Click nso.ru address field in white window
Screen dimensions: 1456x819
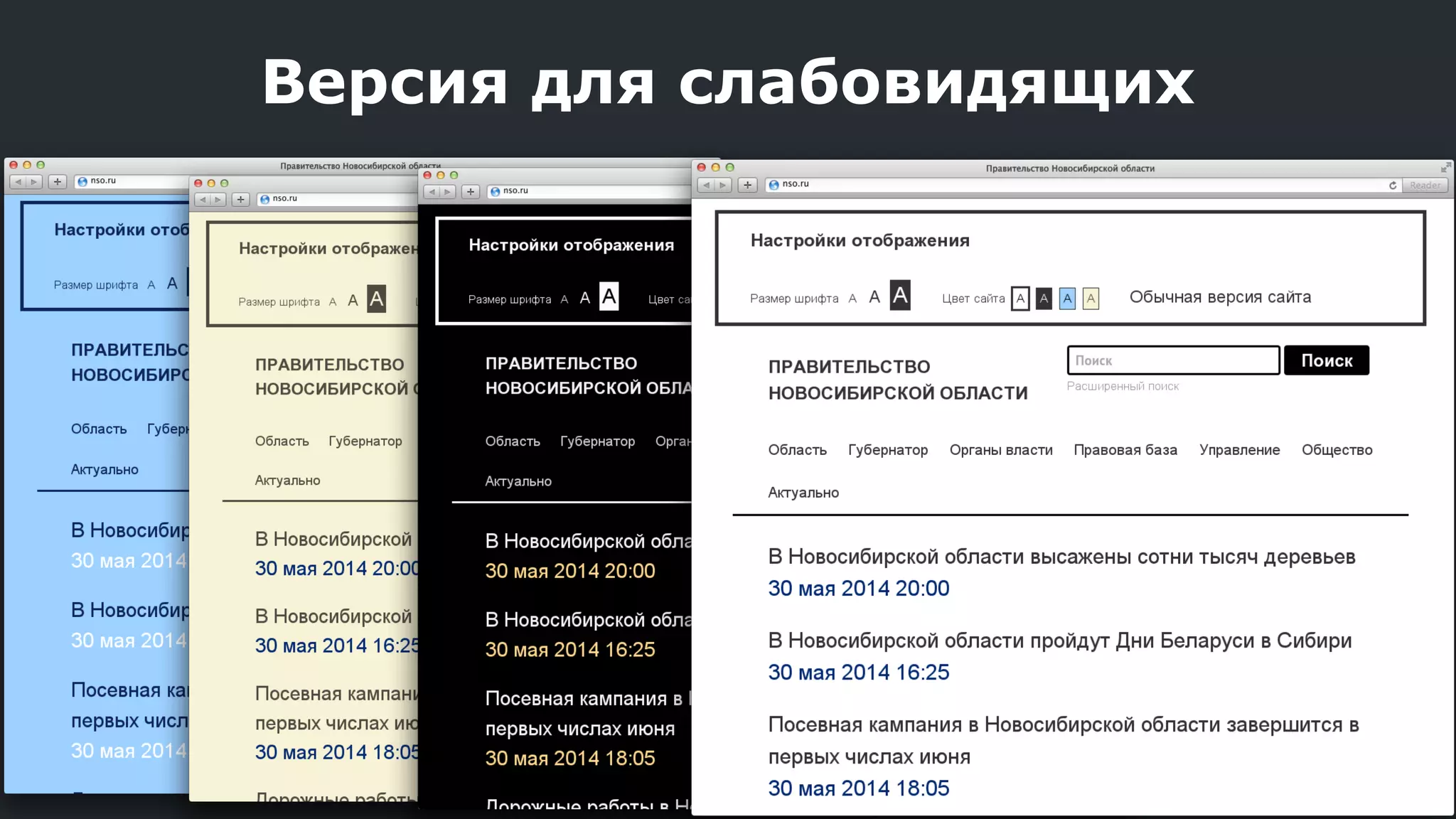click(1084, 185)
